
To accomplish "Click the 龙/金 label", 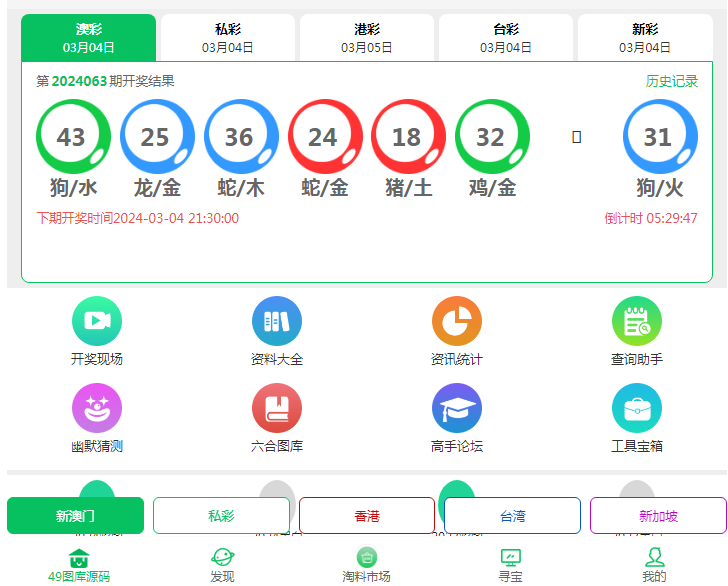I will click(157, 188).
